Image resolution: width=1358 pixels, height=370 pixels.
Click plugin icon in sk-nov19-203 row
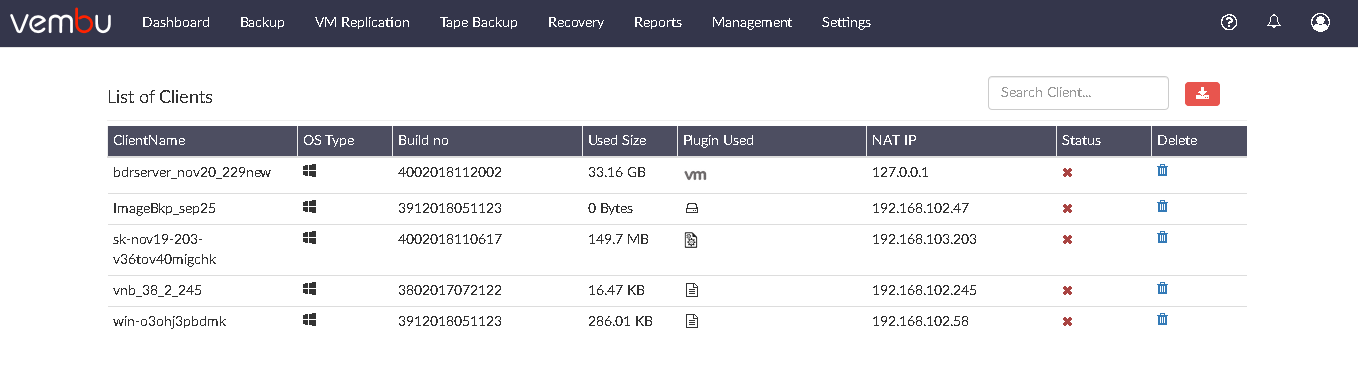690,240
